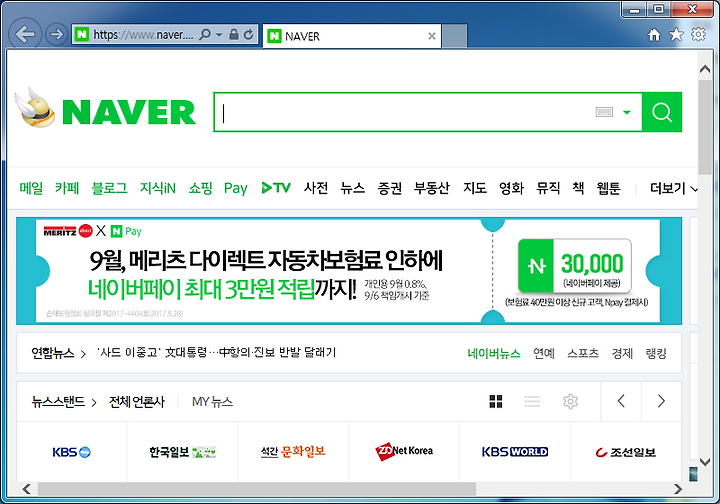
Task: Open the Naver TV icon link
Action: click(276, 188)
